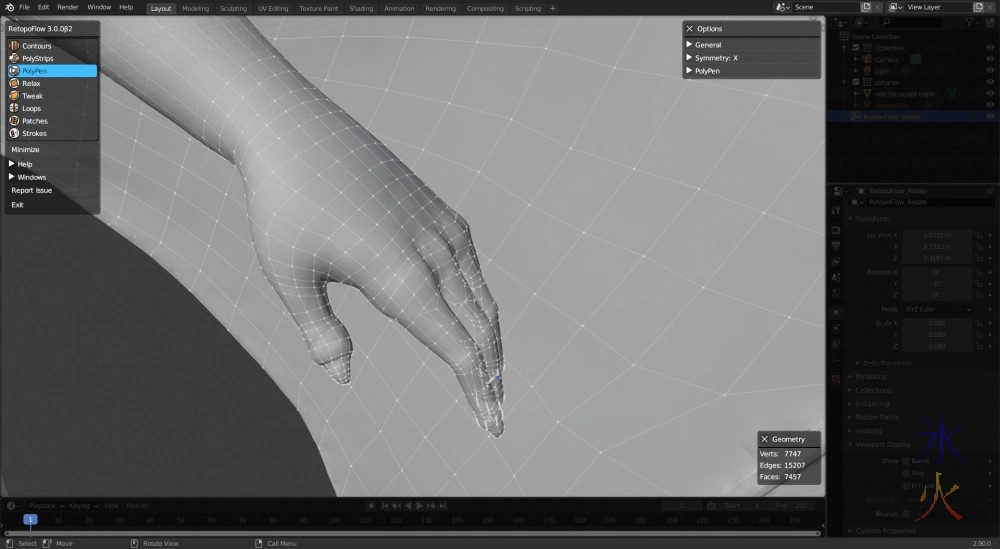Activate the PolyPen tool
1000x549 pixels.
(35, 71)
